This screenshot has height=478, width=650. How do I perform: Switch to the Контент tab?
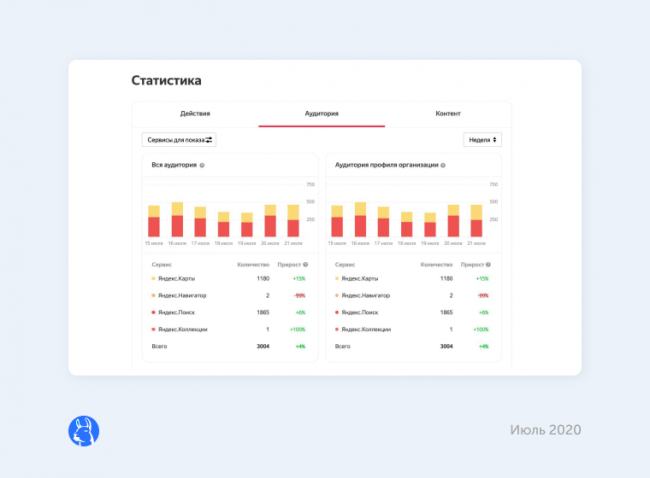(447, 114)
